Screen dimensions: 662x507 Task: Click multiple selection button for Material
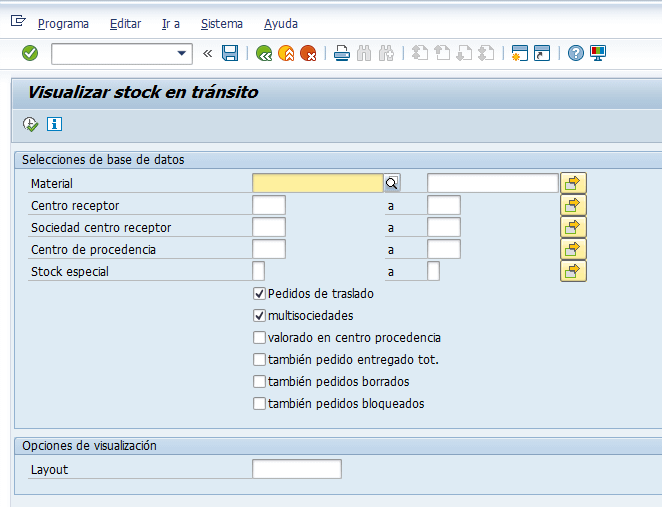[573, 183]
